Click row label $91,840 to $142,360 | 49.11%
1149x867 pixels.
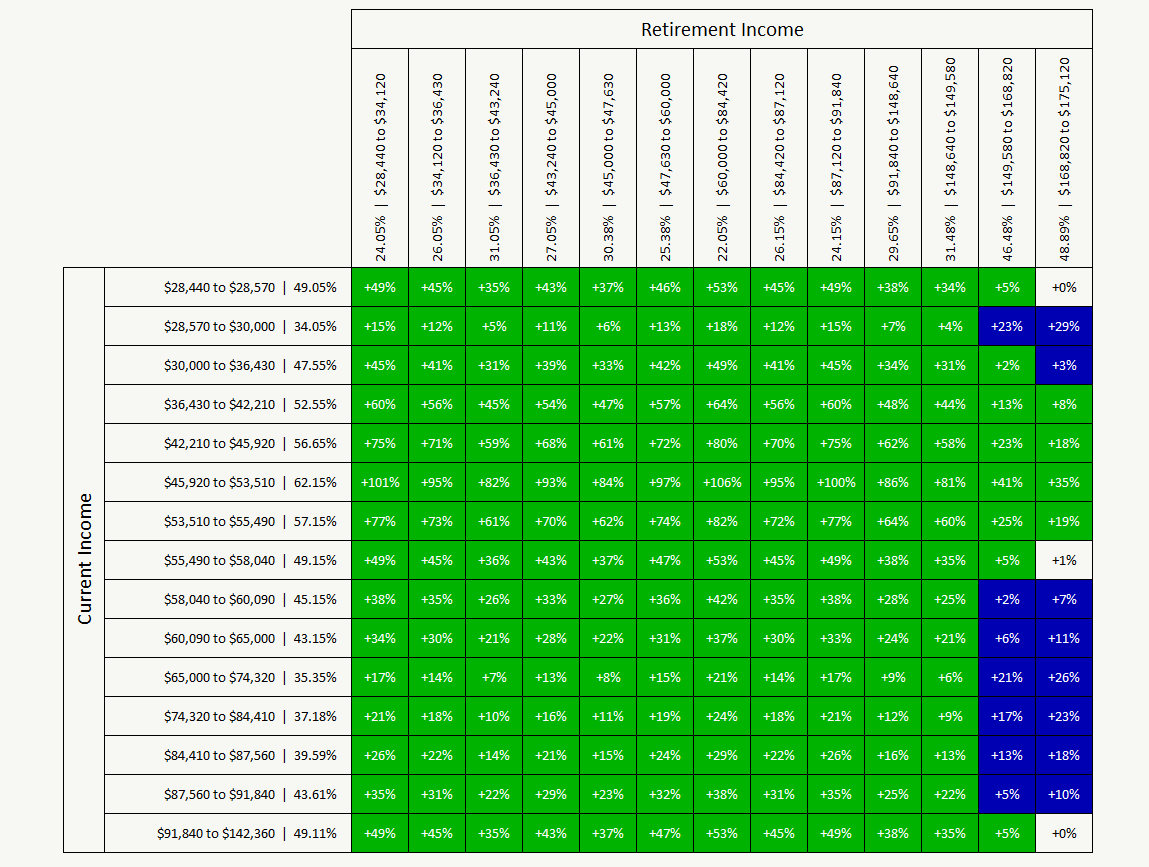pos(228,833)
